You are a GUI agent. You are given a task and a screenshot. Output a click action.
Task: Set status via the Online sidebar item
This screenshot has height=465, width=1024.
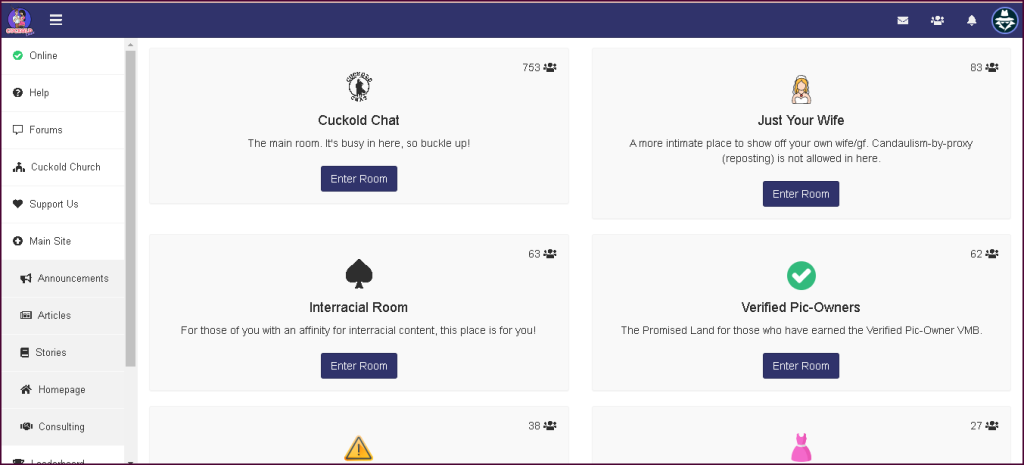(43, 56)
